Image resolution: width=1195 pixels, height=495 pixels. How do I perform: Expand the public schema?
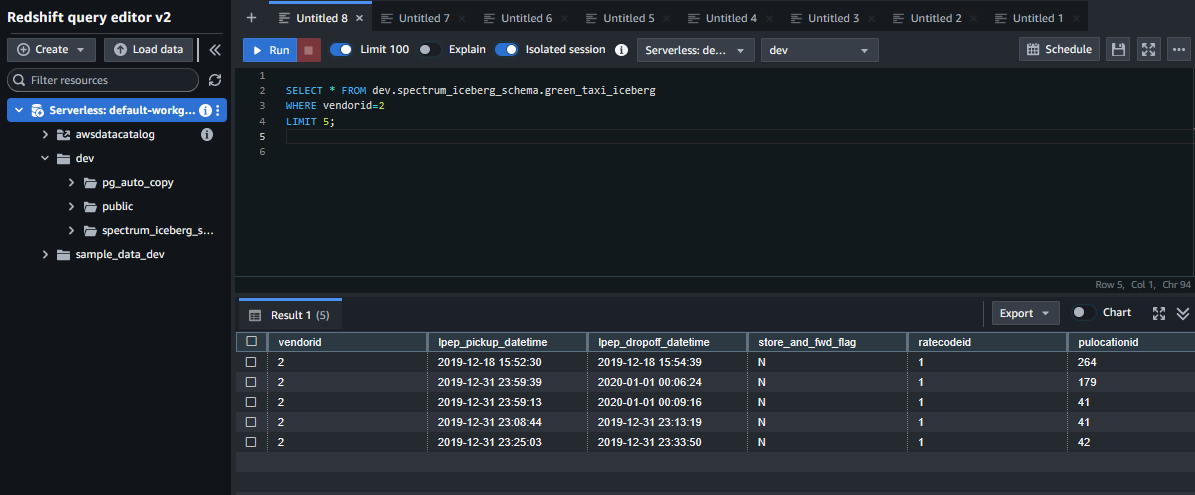pyautogui.click(x=71, y=206)
